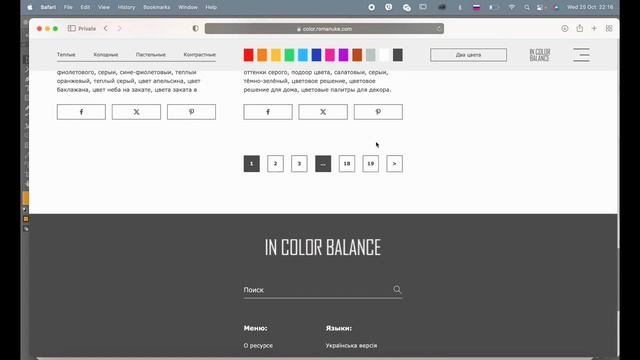Go to next page with > button

(x=394, y=164)
